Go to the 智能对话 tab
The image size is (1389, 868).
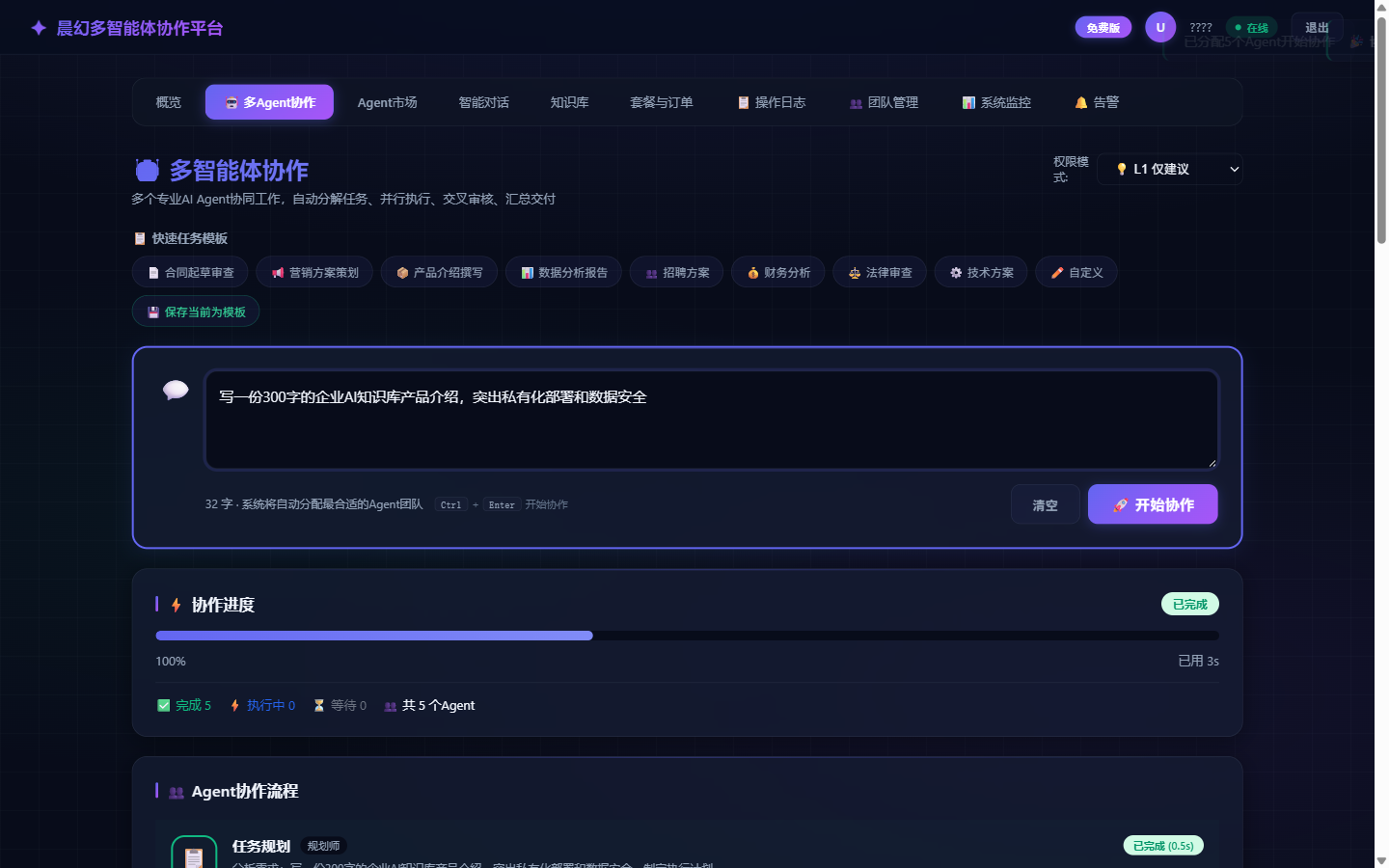click(x=484, y=102)
